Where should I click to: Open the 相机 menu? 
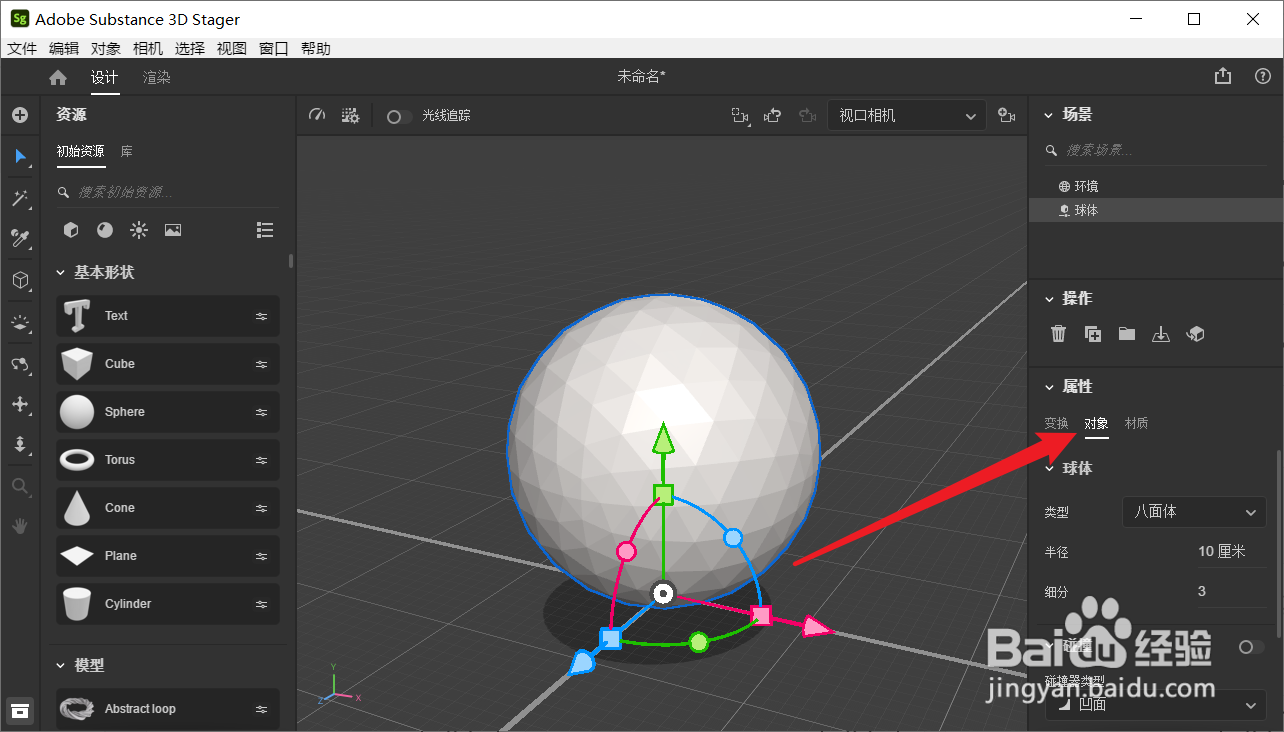(x=148, y=48)
